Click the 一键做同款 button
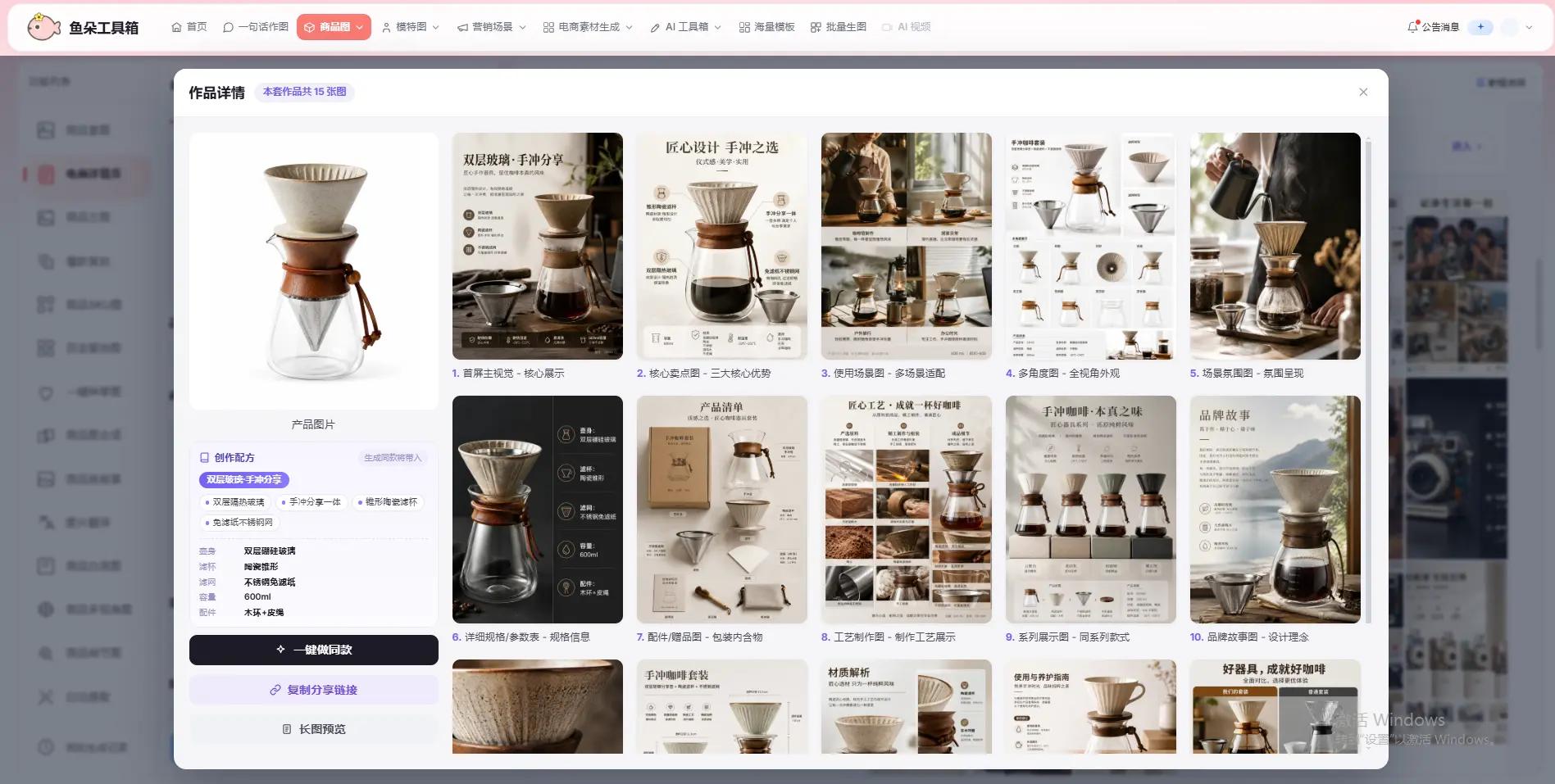1555x784 pixels. [313, 650]
